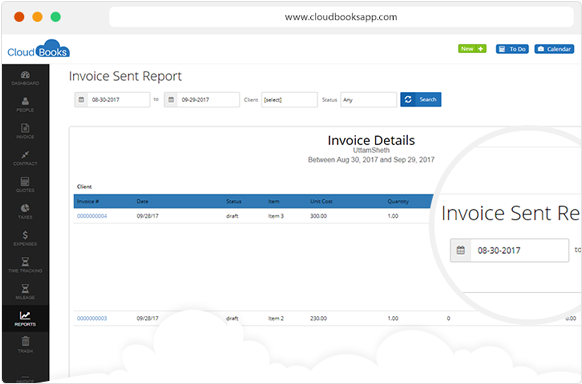Open invoice link 0000000004
Viewport: 582px width, 384px height.
[x=92, y=216]
